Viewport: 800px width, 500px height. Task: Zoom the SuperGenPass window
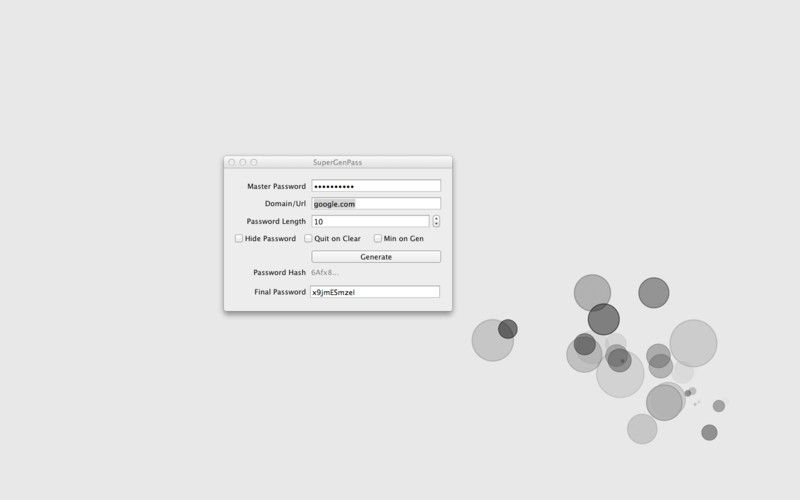(x=254, y=162)
